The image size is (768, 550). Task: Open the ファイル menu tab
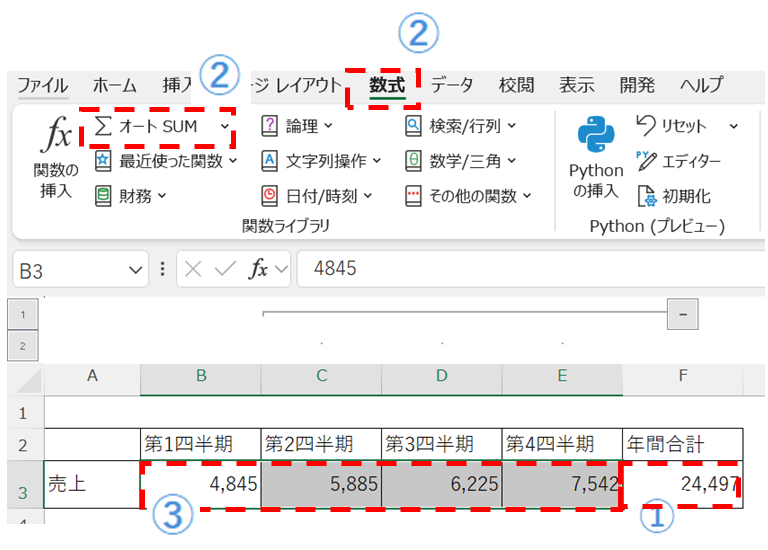click(43, 85)
